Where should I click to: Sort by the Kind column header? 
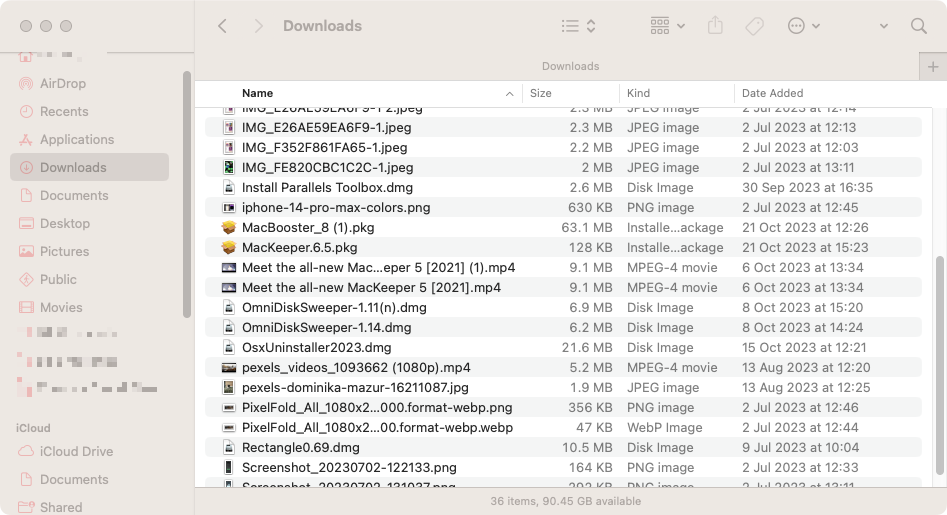638,93
